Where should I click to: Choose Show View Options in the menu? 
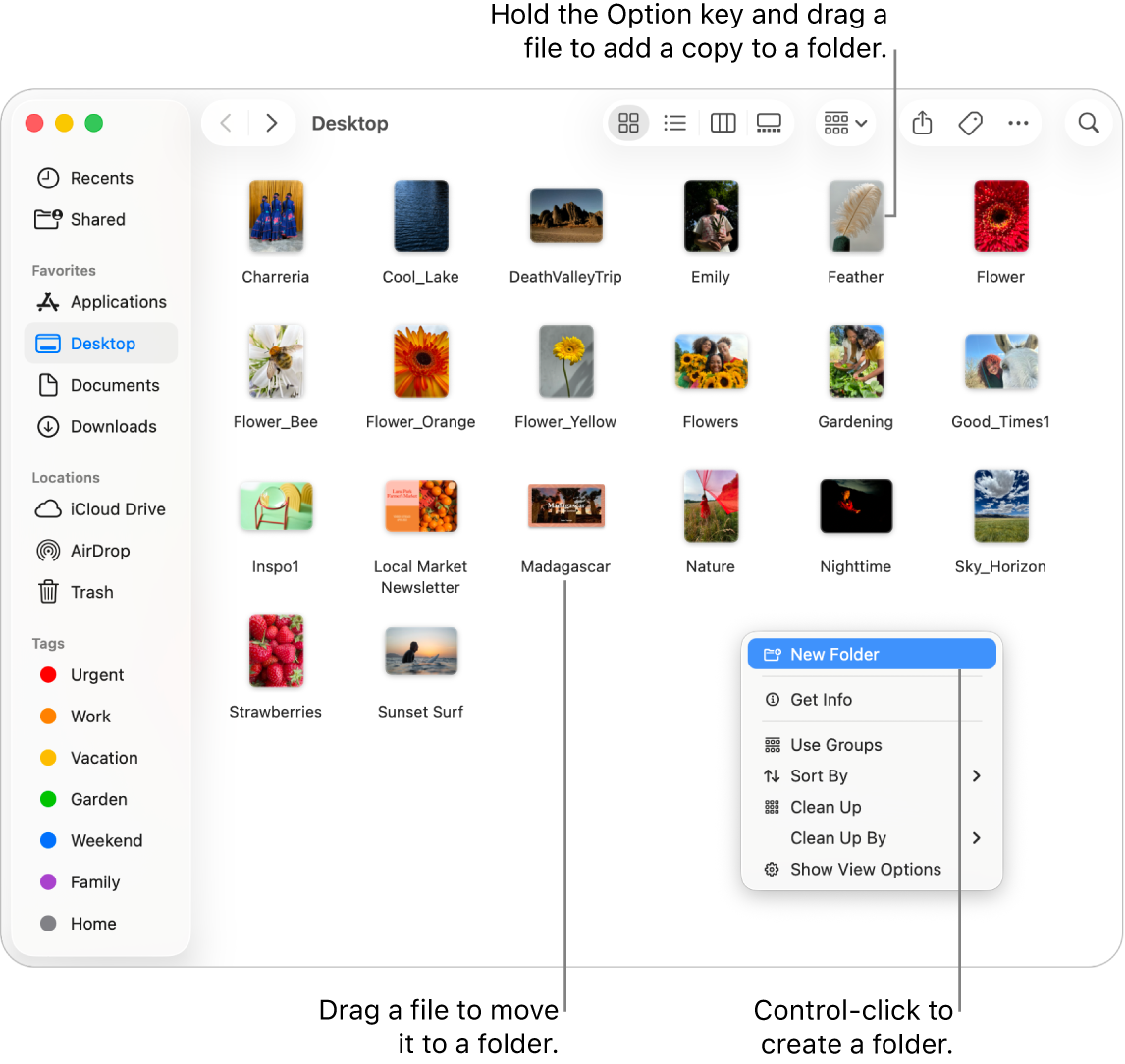click(x=865, y=869)
